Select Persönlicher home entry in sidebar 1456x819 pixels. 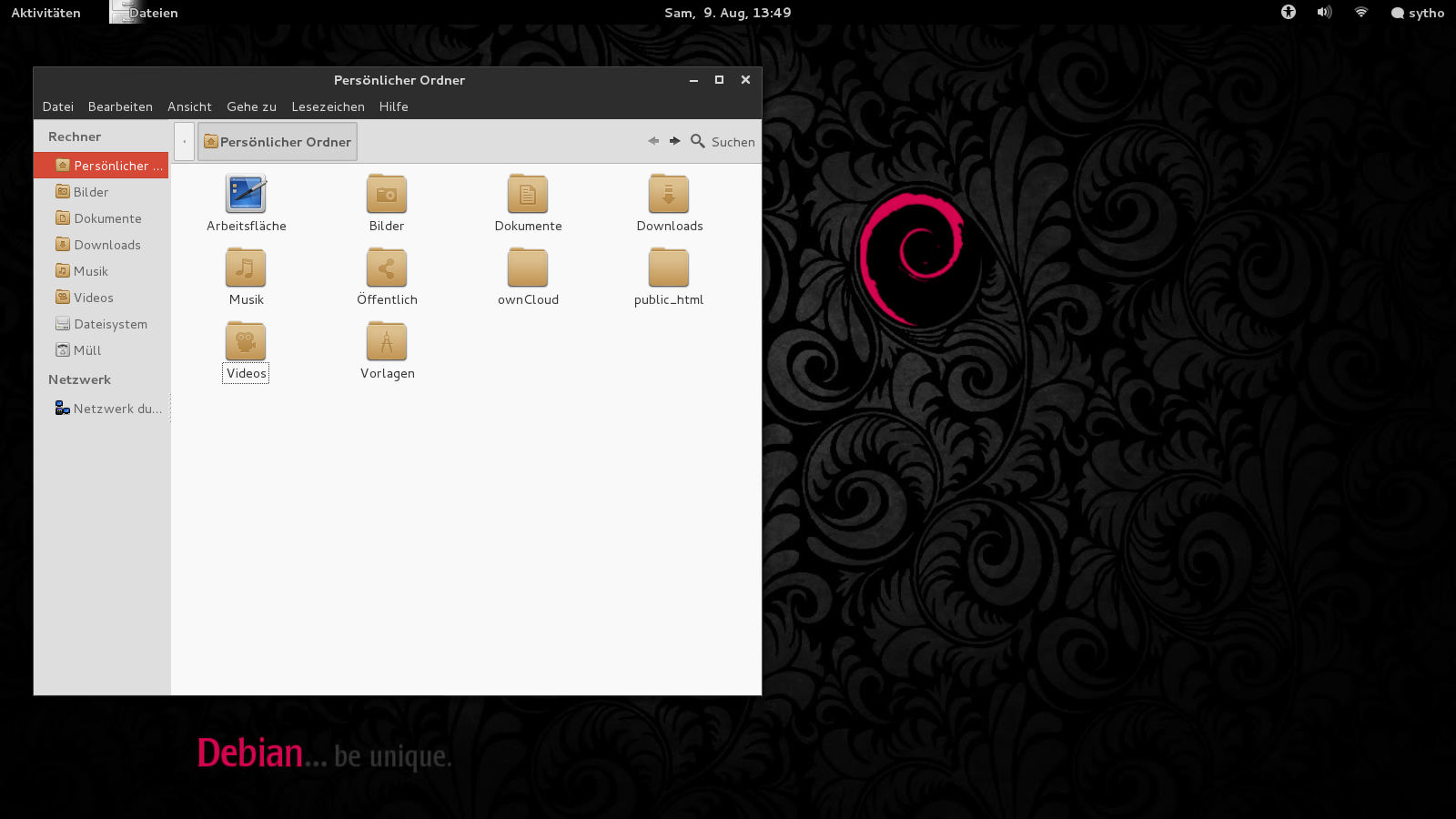tap(101, 166)
